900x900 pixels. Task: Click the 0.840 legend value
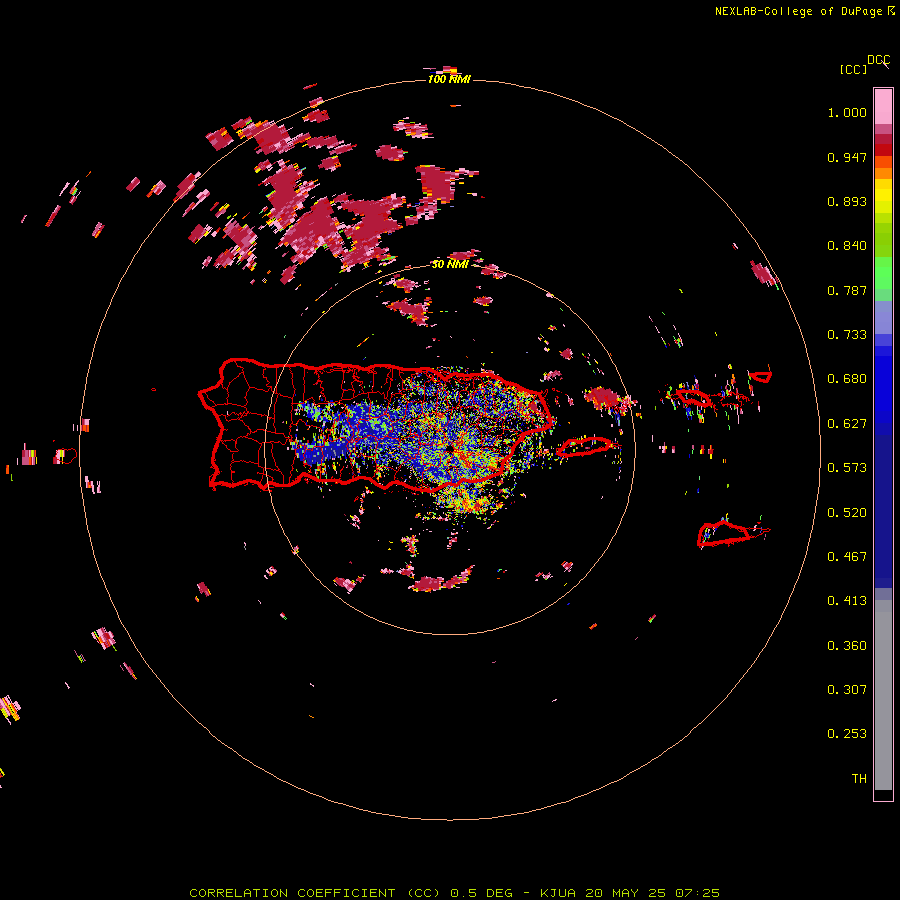tap(847, 246)
